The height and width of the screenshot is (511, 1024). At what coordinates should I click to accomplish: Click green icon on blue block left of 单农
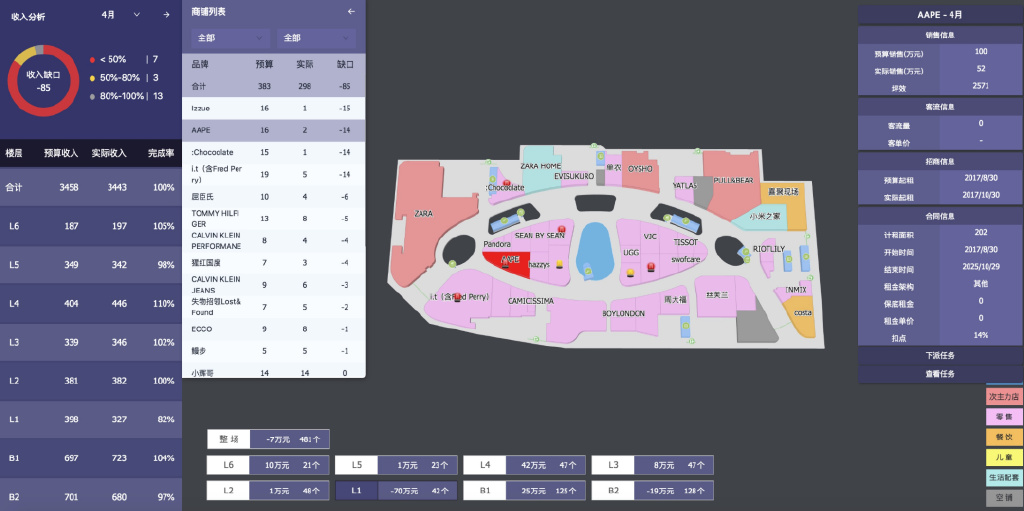tap(600, 157)
